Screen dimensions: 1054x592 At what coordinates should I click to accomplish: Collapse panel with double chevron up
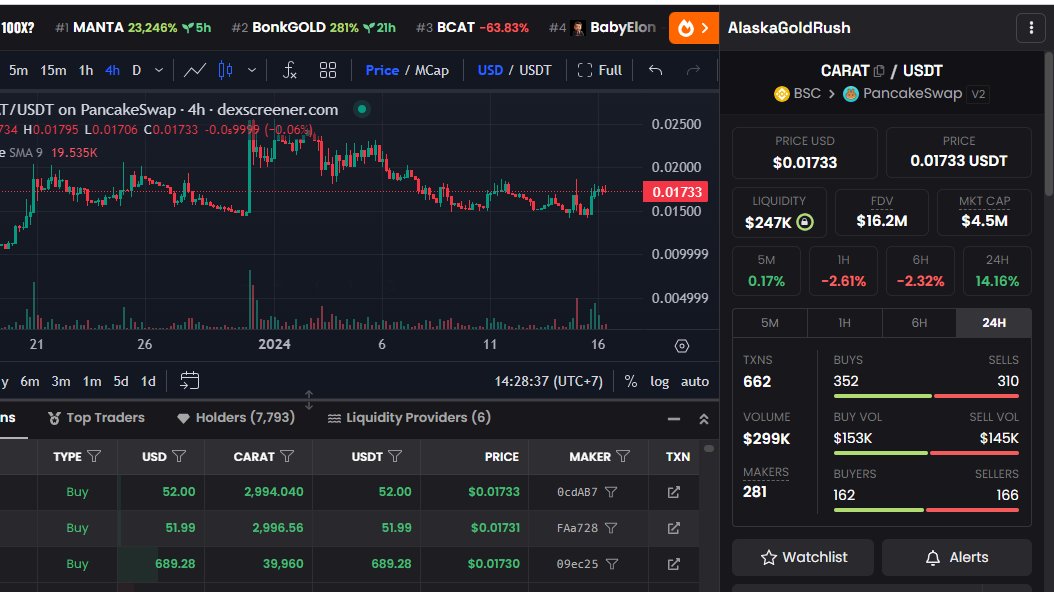(x=704, y=419)
